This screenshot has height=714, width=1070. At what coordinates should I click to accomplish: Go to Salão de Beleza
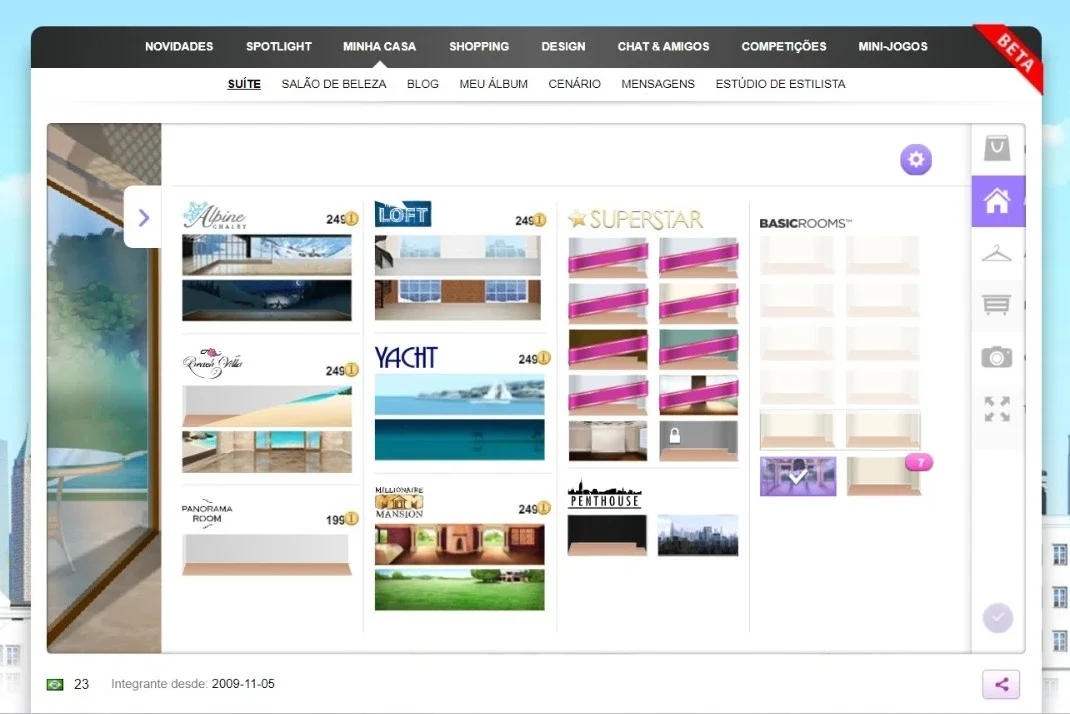tap(334, 84)
